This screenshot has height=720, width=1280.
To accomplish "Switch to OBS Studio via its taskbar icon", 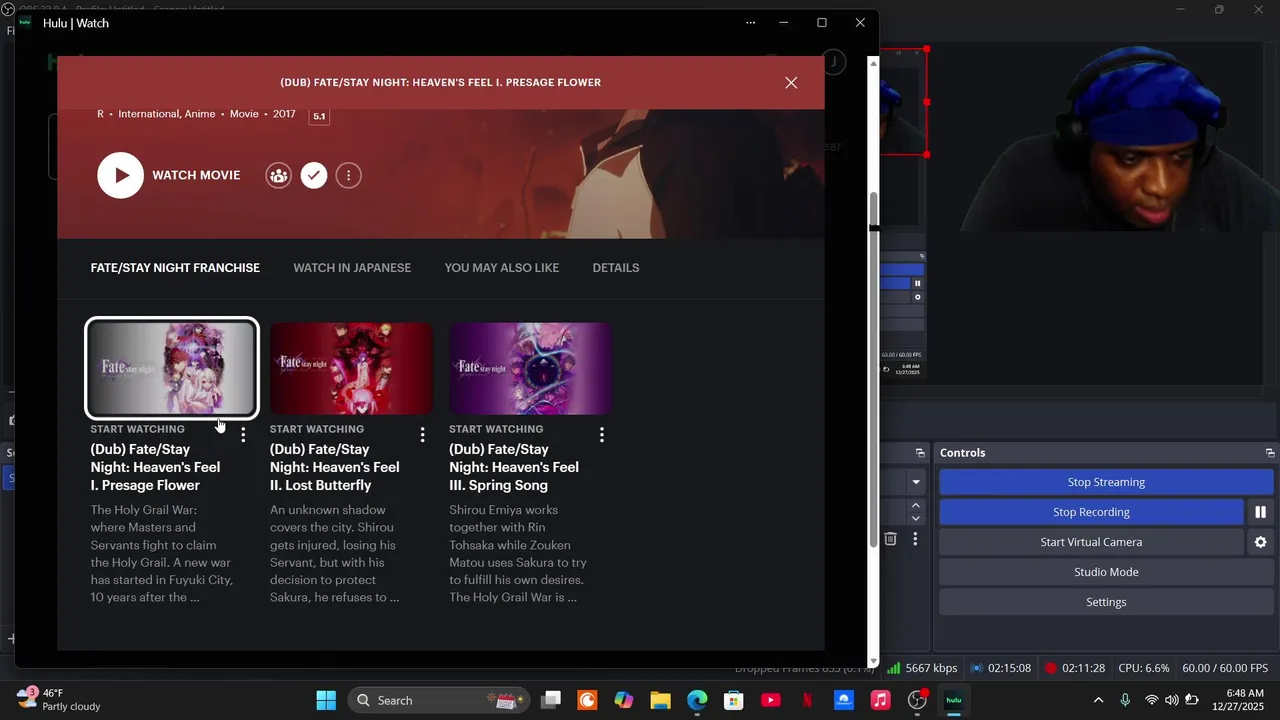I will [917, 700].
